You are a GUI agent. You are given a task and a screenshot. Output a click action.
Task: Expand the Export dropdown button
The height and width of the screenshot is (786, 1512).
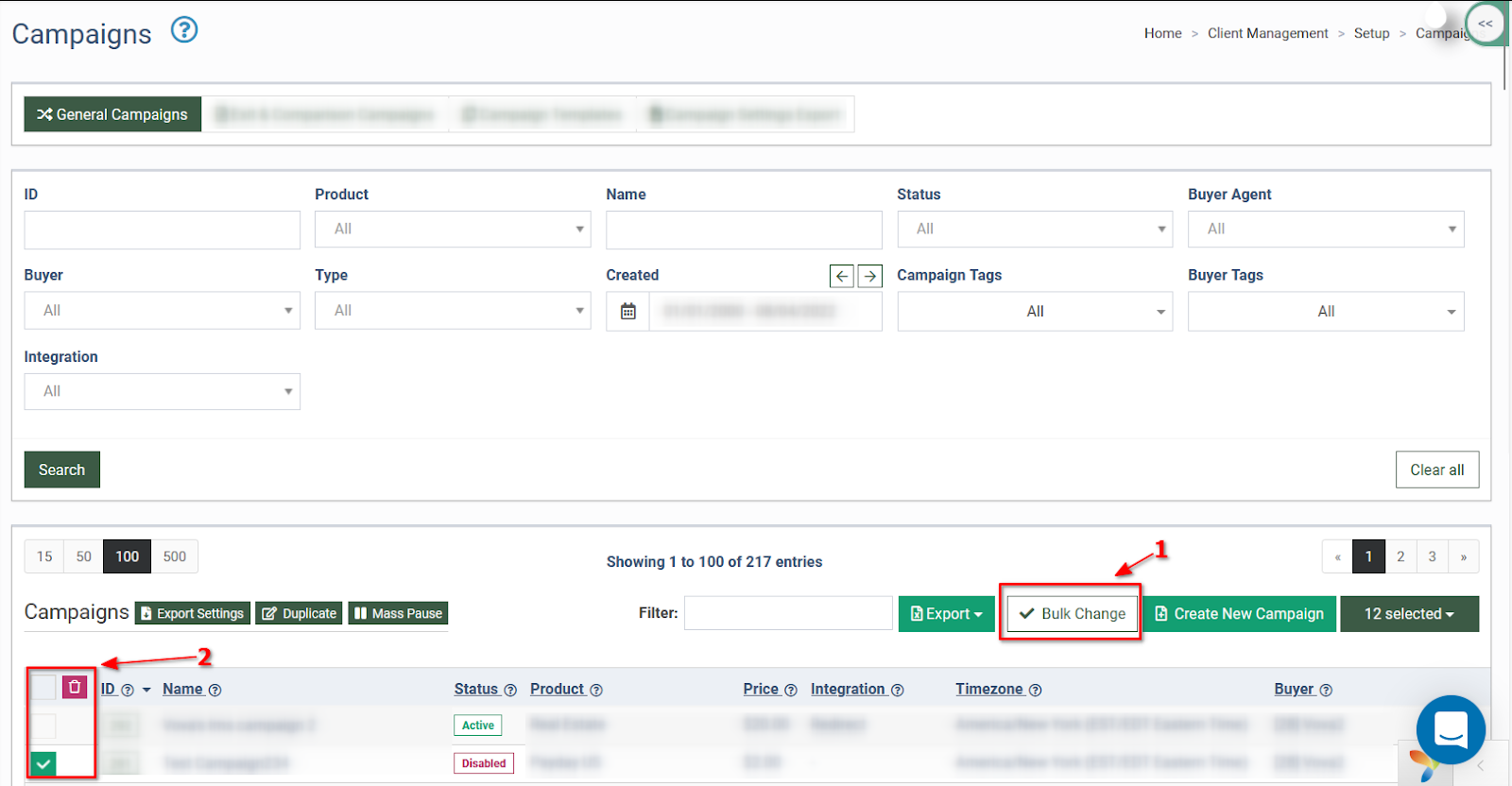tap(946, 614)
